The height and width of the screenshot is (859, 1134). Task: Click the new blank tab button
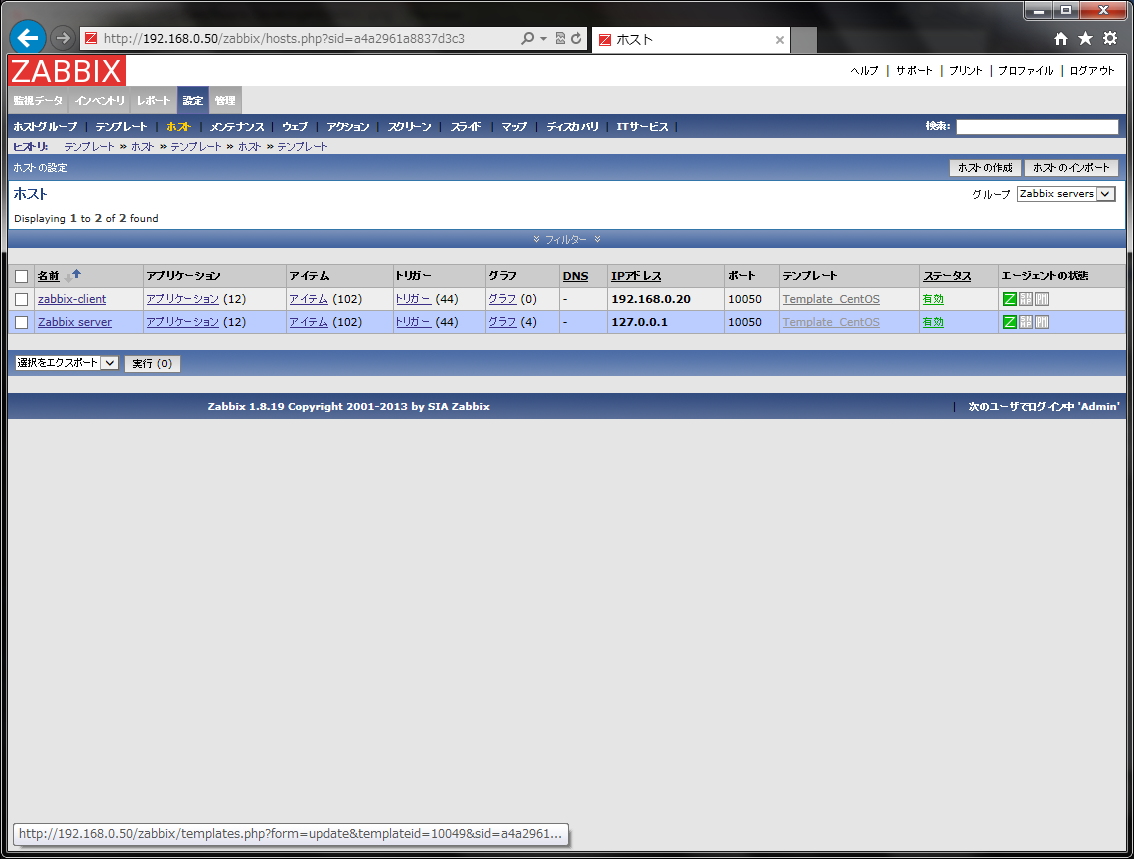click(803, 40)
